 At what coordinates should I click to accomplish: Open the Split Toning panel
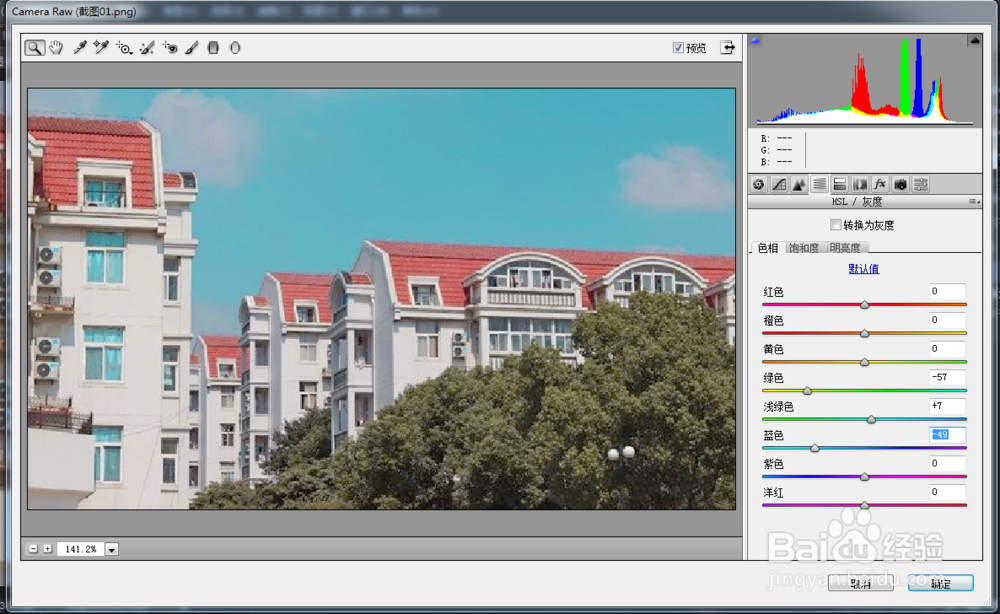coord(840,184)
